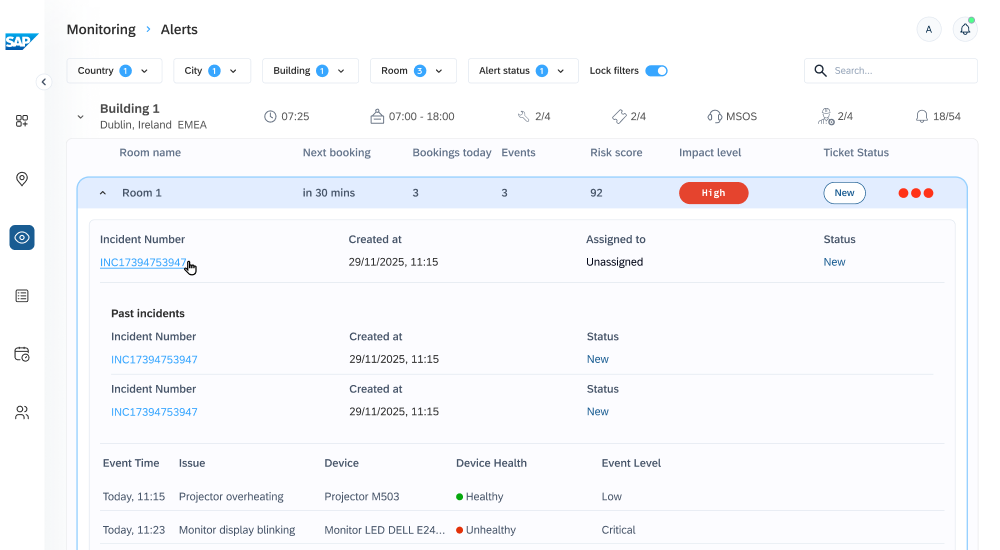This screenshot has height=550, width=1000.
Task: Click the second past incident New status
Action: point(598,412)
